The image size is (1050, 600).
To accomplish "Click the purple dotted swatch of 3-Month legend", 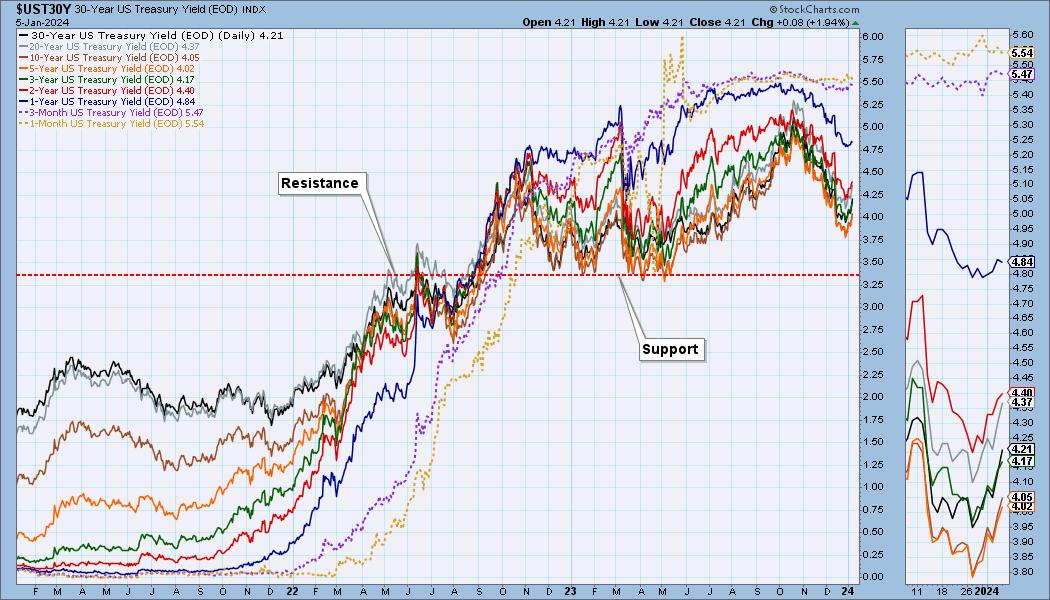I will click(24, 112).
